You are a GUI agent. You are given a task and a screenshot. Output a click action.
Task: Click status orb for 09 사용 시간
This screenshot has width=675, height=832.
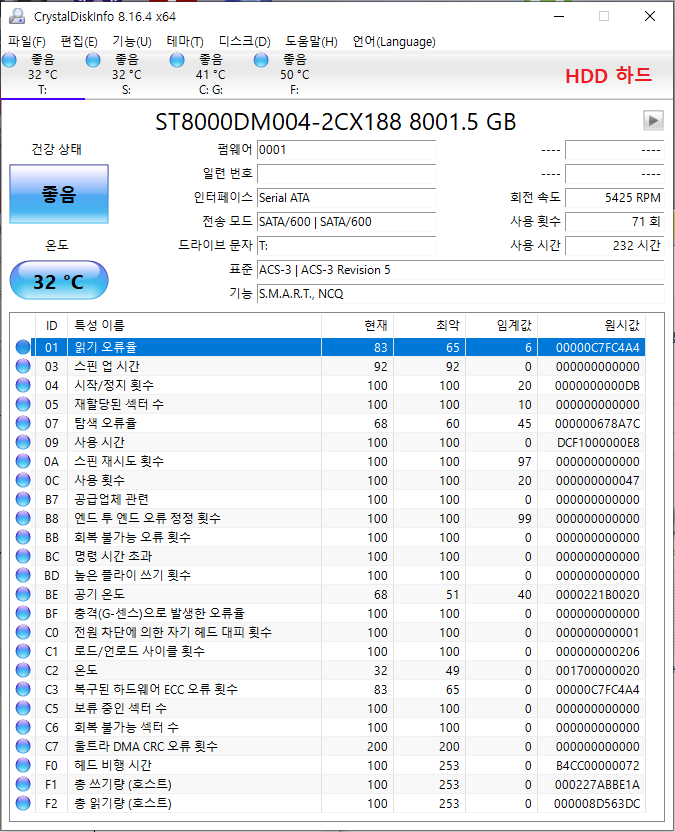(23, 442)
